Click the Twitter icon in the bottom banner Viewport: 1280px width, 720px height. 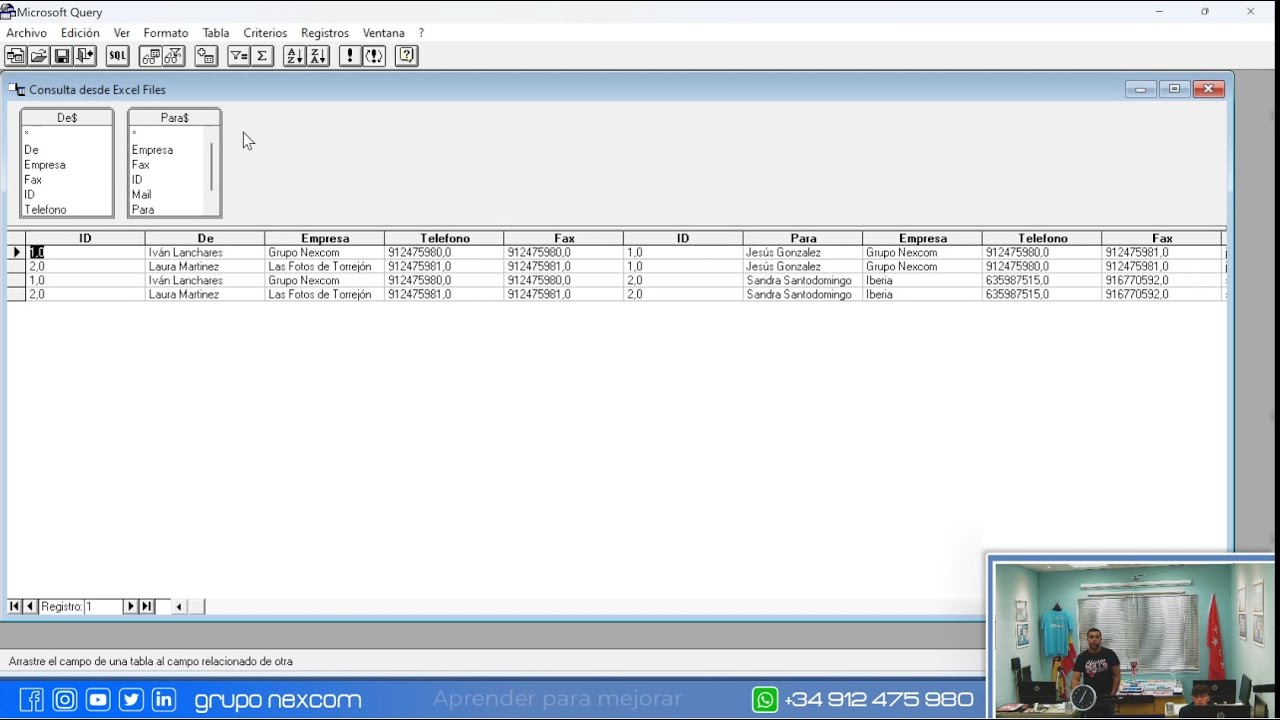[131, 699]
